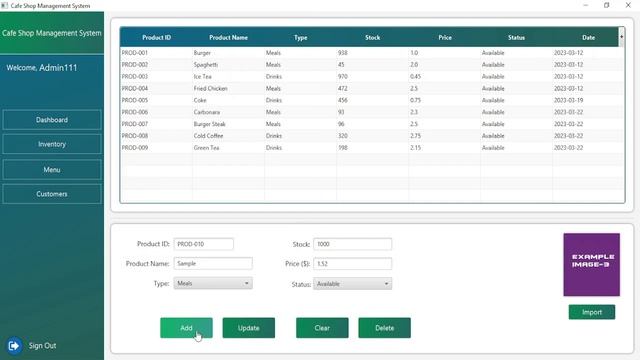
Task: Close the Cafe Shop Management System window
Action: (x=628, y=5)
